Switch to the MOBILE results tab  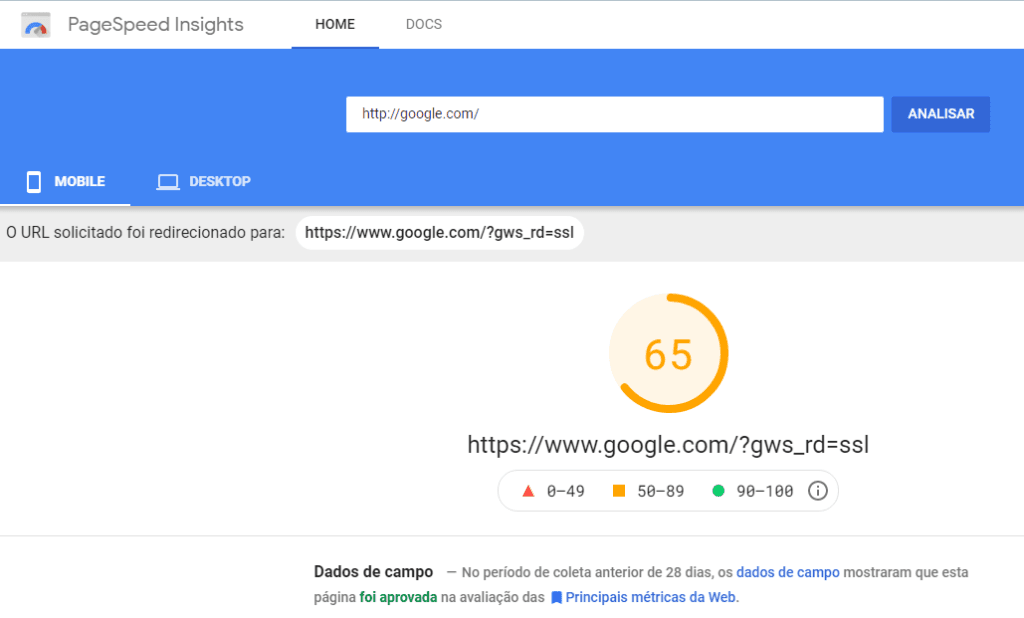pyautogui.click(x=65, y=181)
